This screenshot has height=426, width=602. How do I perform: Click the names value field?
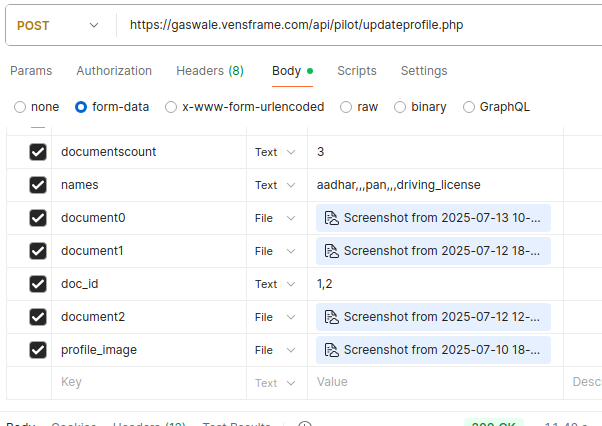click(435, 185)
